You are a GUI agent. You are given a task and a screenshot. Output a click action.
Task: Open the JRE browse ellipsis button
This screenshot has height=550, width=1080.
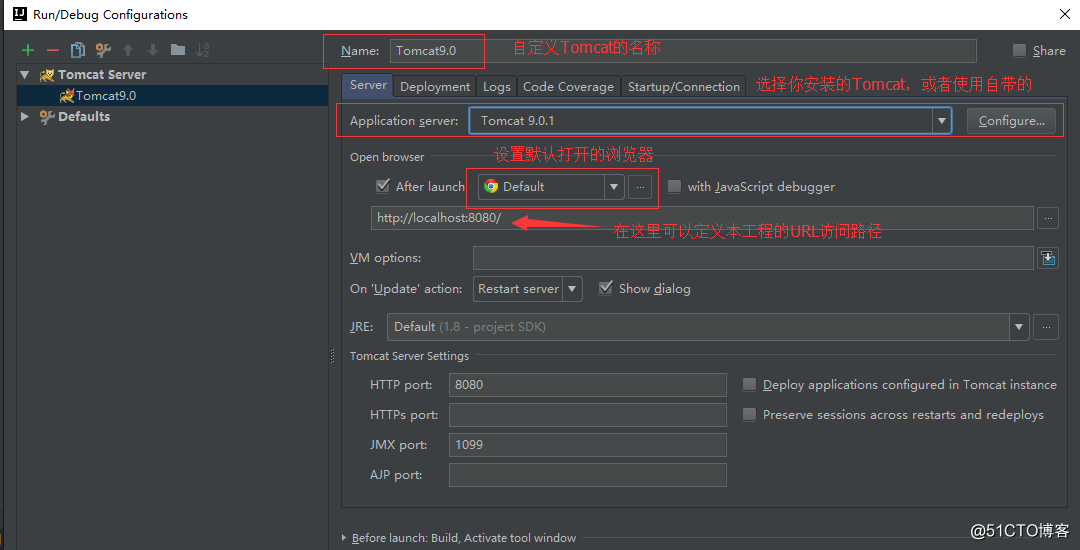click(x=1047, y=327)
